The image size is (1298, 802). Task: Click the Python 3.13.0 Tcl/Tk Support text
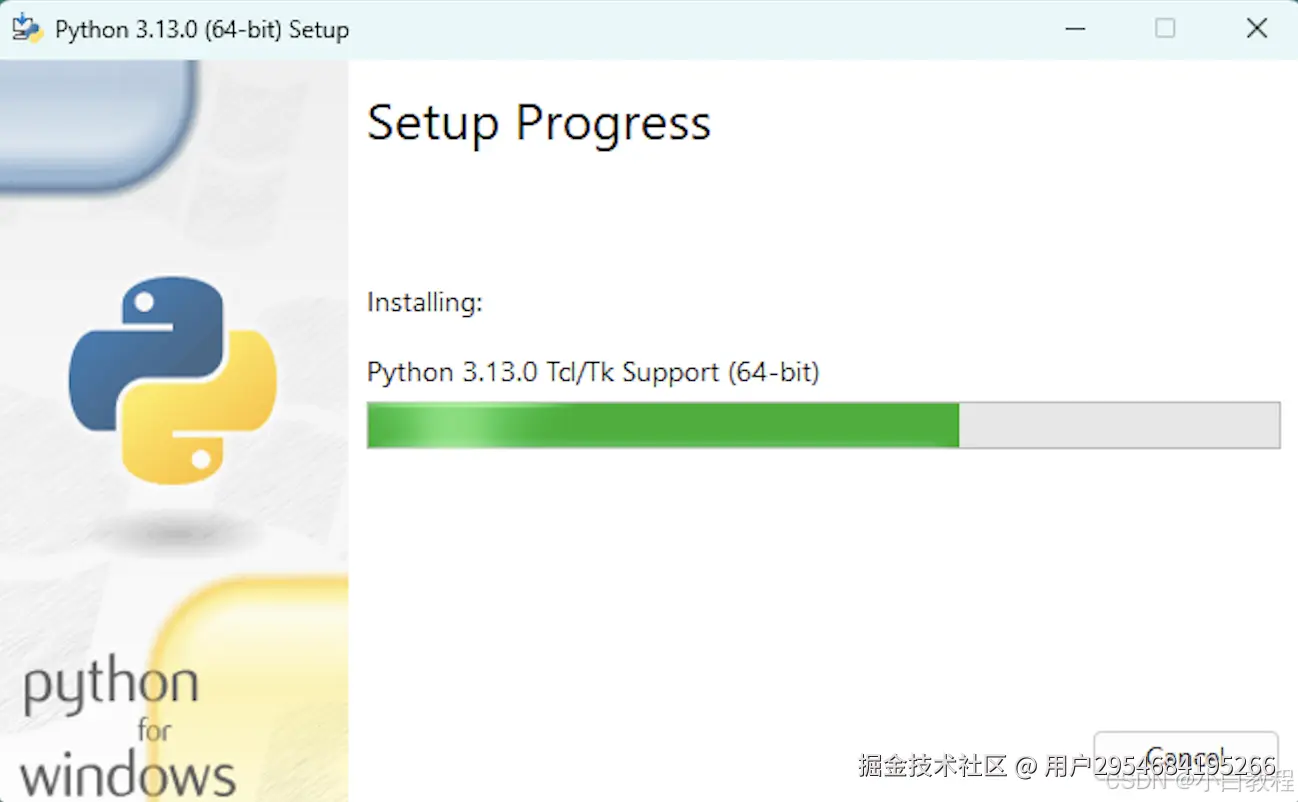592,371
